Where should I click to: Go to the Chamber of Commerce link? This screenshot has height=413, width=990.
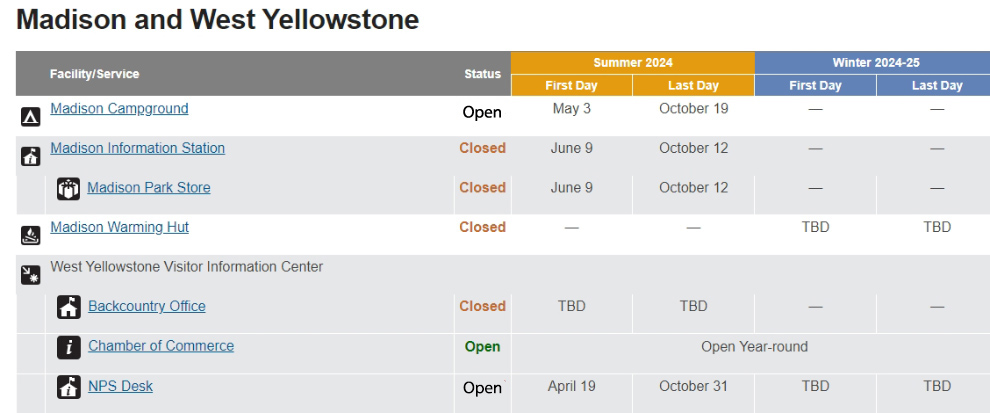(161, 346)
